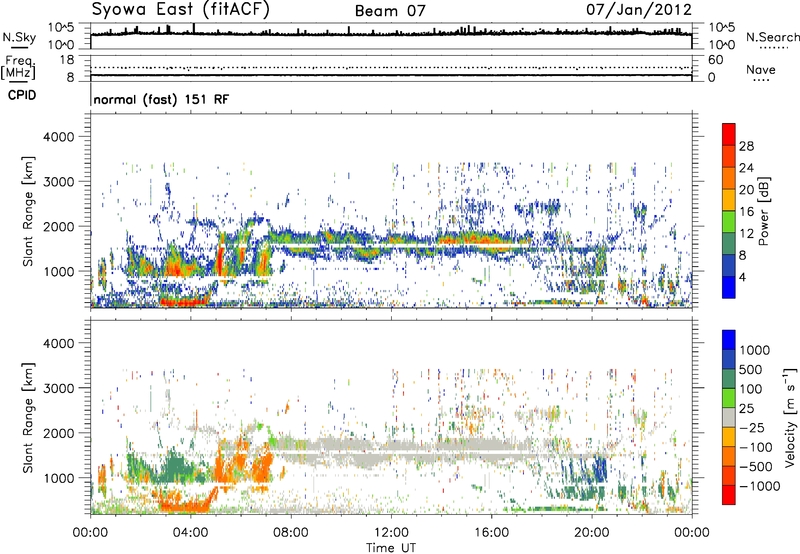Screen dimensions: 800x554
Task: Click 'normal (fast) 151 RF' text
Action: (161, 99)
